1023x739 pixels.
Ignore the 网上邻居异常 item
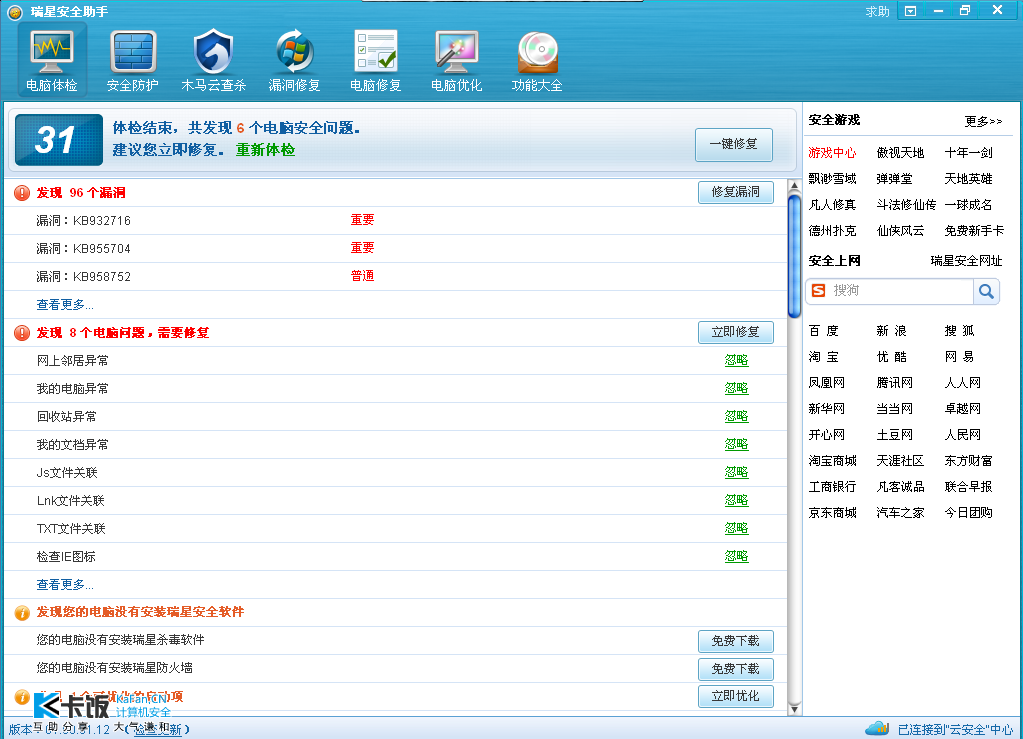pos(737,360)
